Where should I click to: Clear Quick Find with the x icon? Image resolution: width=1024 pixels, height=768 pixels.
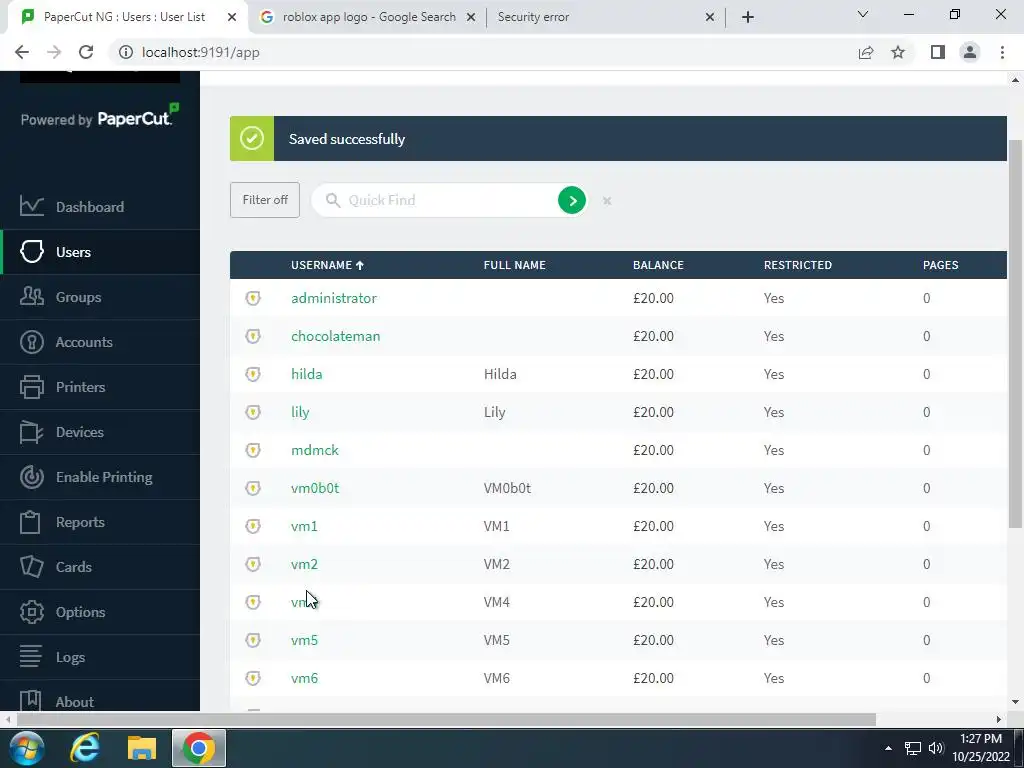click(x=607, y=200)
